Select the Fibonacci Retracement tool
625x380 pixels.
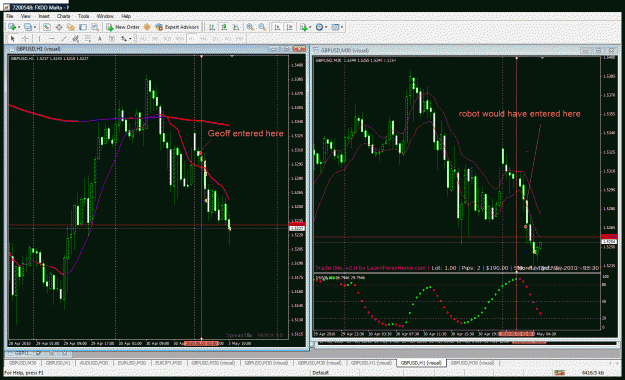tap(88, 39)
